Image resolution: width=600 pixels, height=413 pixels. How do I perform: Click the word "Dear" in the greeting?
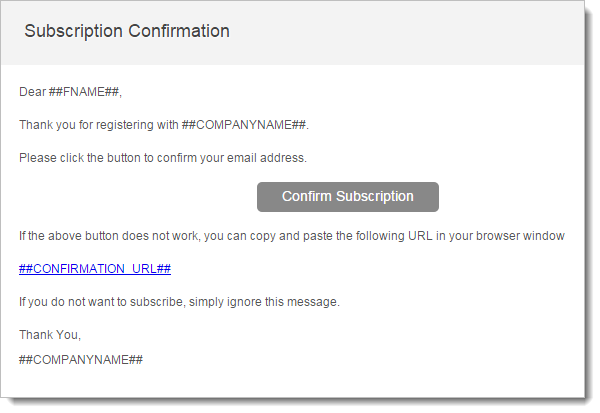pyautogui.click(x=32, y=92)
